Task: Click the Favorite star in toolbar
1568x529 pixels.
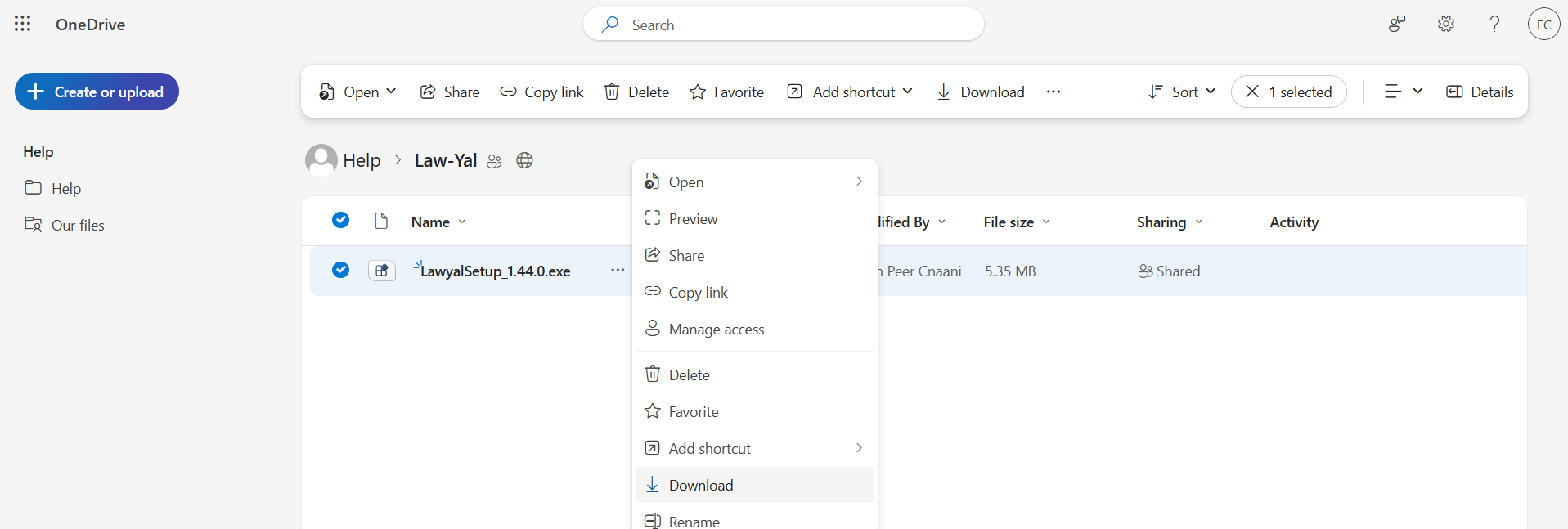Action: (x=726, y=92)
